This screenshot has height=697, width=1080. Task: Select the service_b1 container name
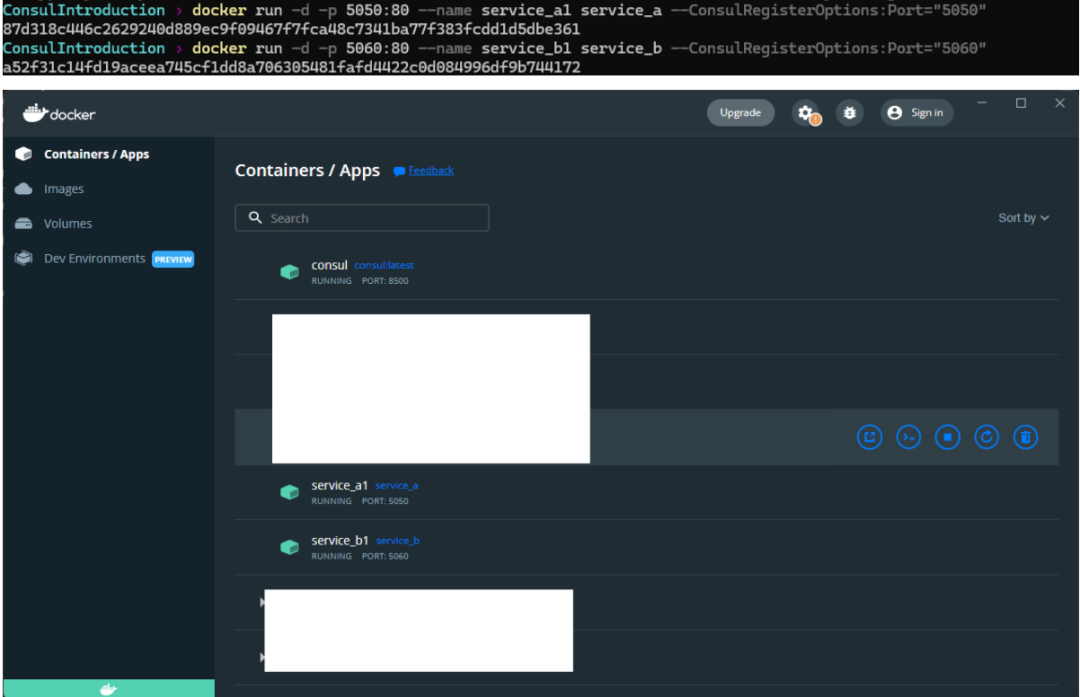point(340,541)
